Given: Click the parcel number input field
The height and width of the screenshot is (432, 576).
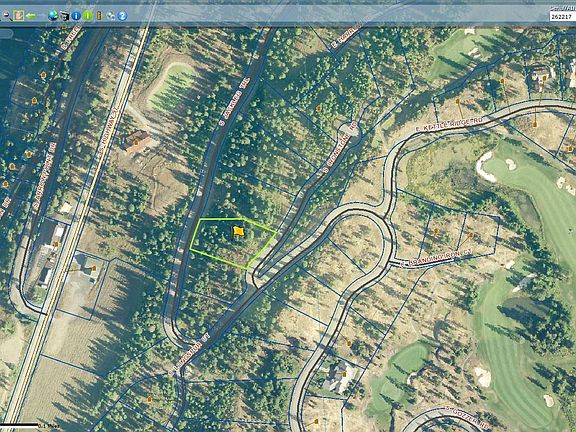Looking at the screenshot, I should pos(562,17).
